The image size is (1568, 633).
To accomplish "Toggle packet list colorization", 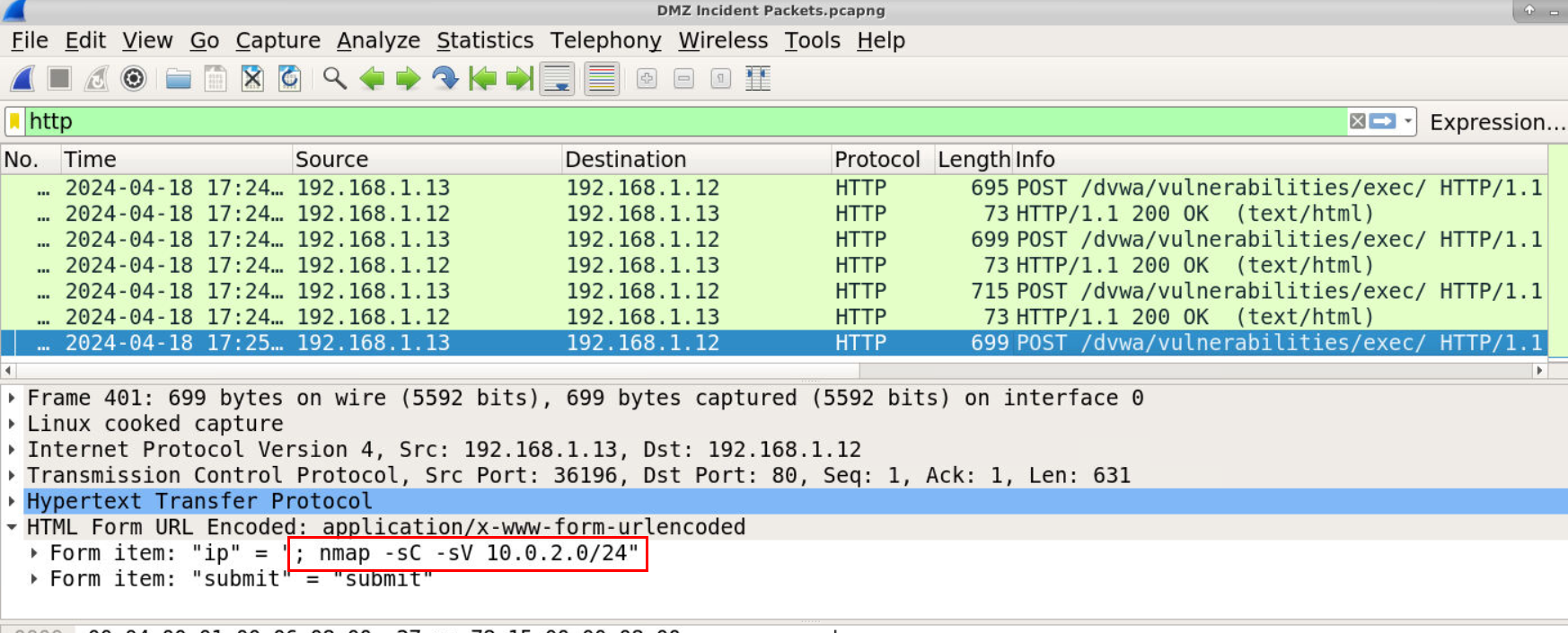I will [x=602, y=79].
